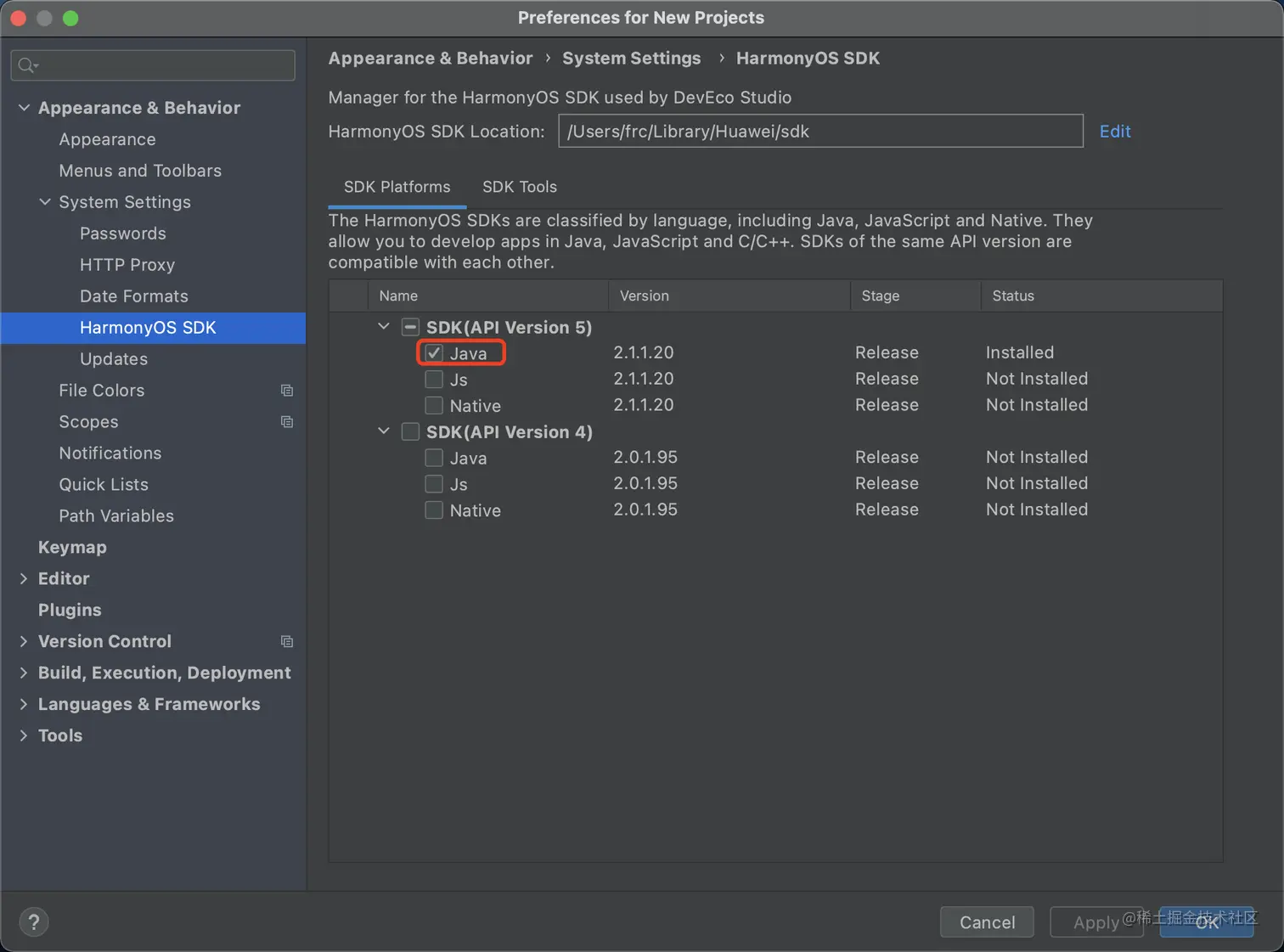1284x952 pixels.
Task: Open the Updates settings page
Action: tap(114, 359)
